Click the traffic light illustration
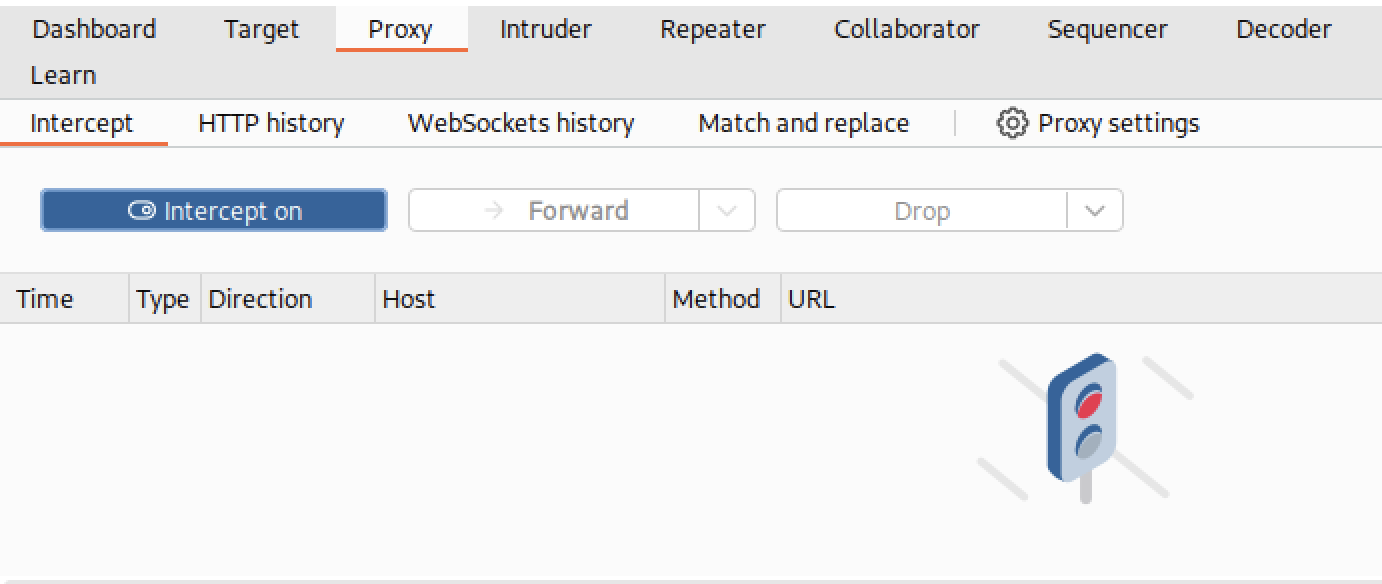The image size is (1382, 584). point(1084,427)
